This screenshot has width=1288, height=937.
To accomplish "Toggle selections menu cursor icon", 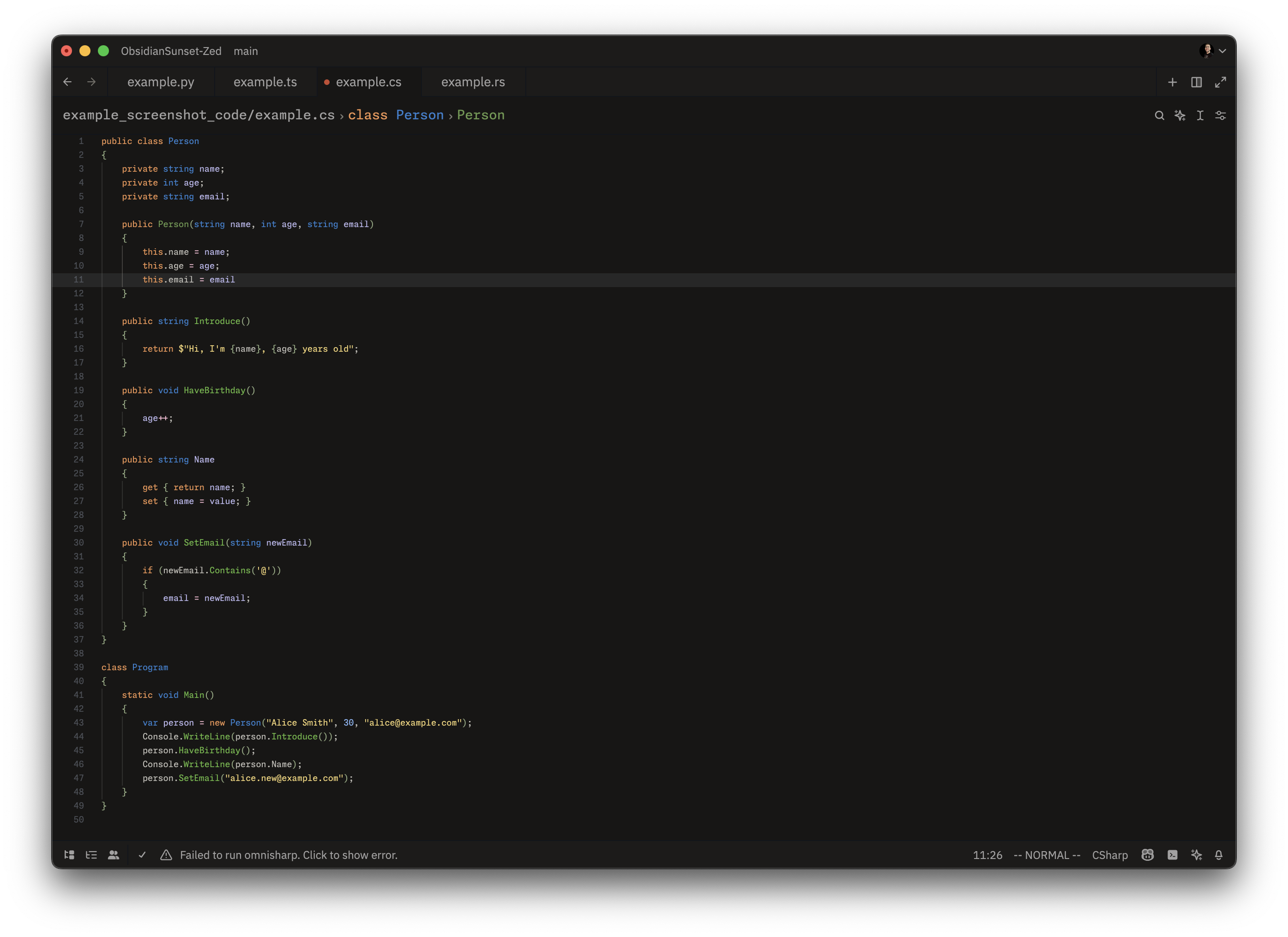I will 1200,116.
